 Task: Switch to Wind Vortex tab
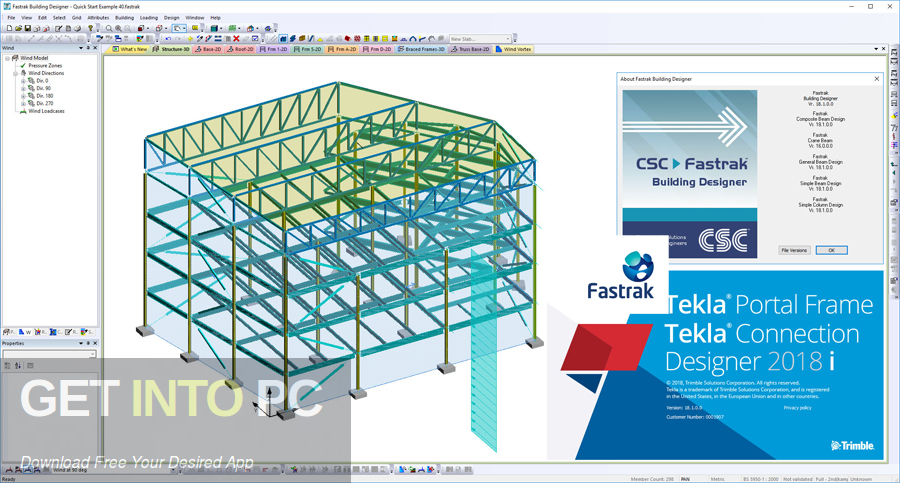513,49
